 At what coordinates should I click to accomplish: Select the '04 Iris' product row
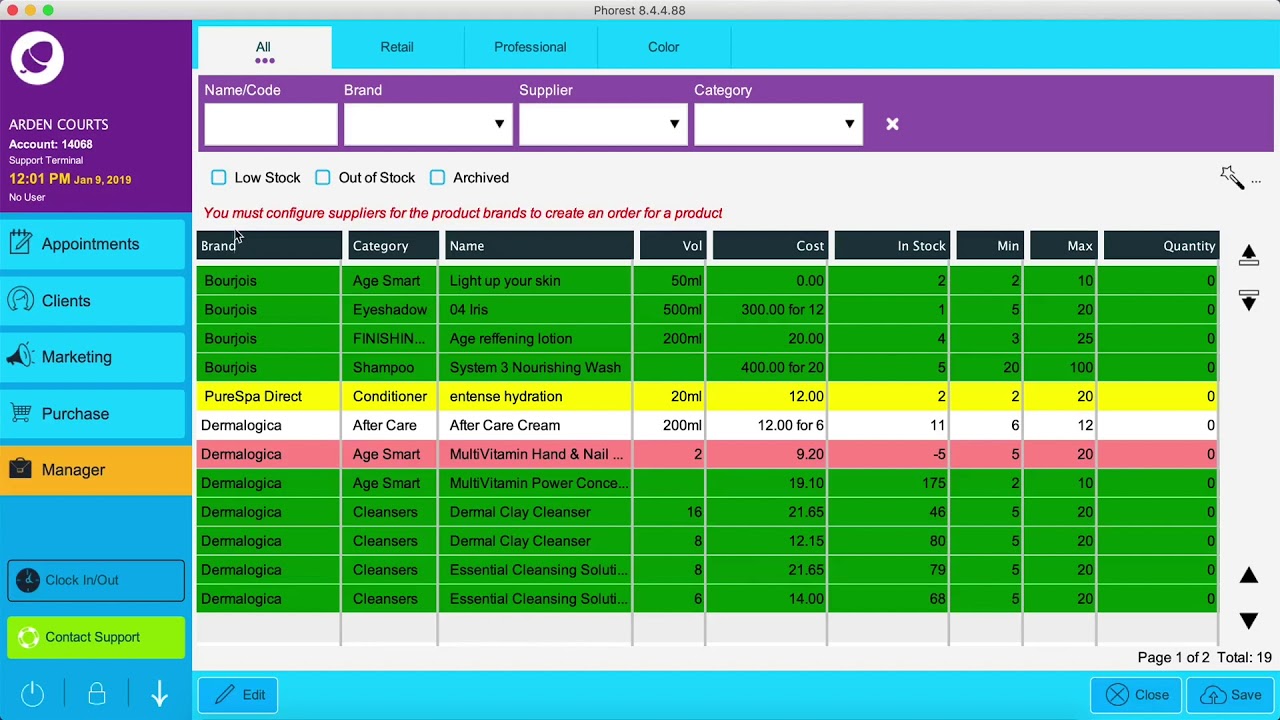pos(707,310)
